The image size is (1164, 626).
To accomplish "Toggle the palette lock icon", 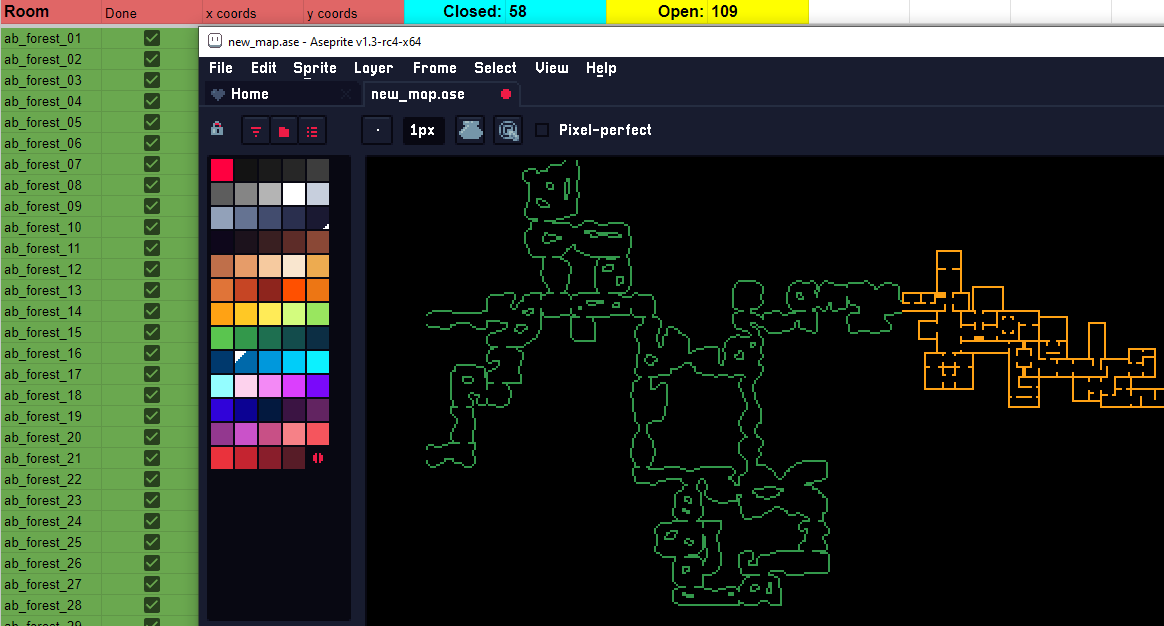I will [x=217, y=130].
